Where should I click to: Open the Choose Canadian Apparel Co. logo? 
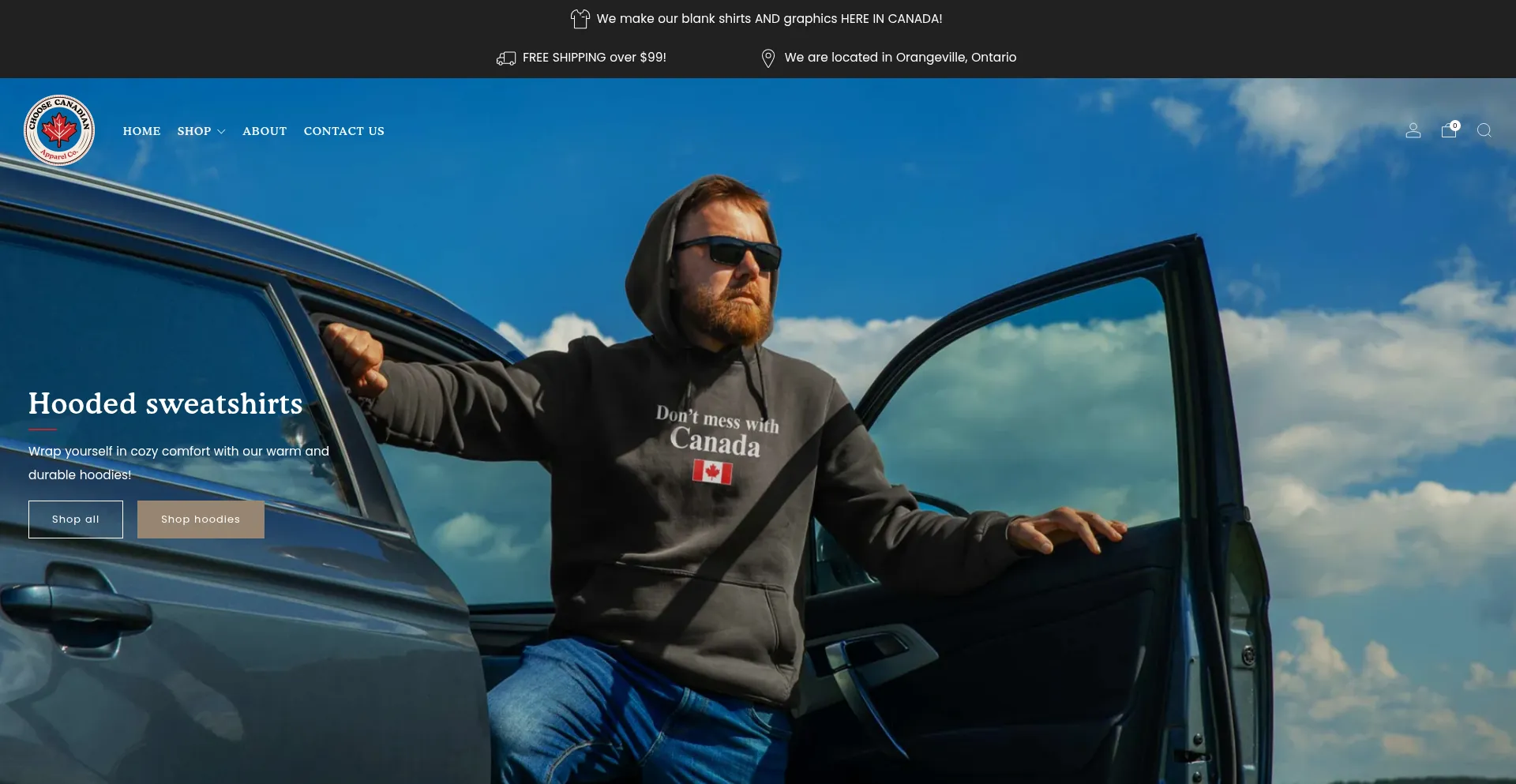click(59, 130)
